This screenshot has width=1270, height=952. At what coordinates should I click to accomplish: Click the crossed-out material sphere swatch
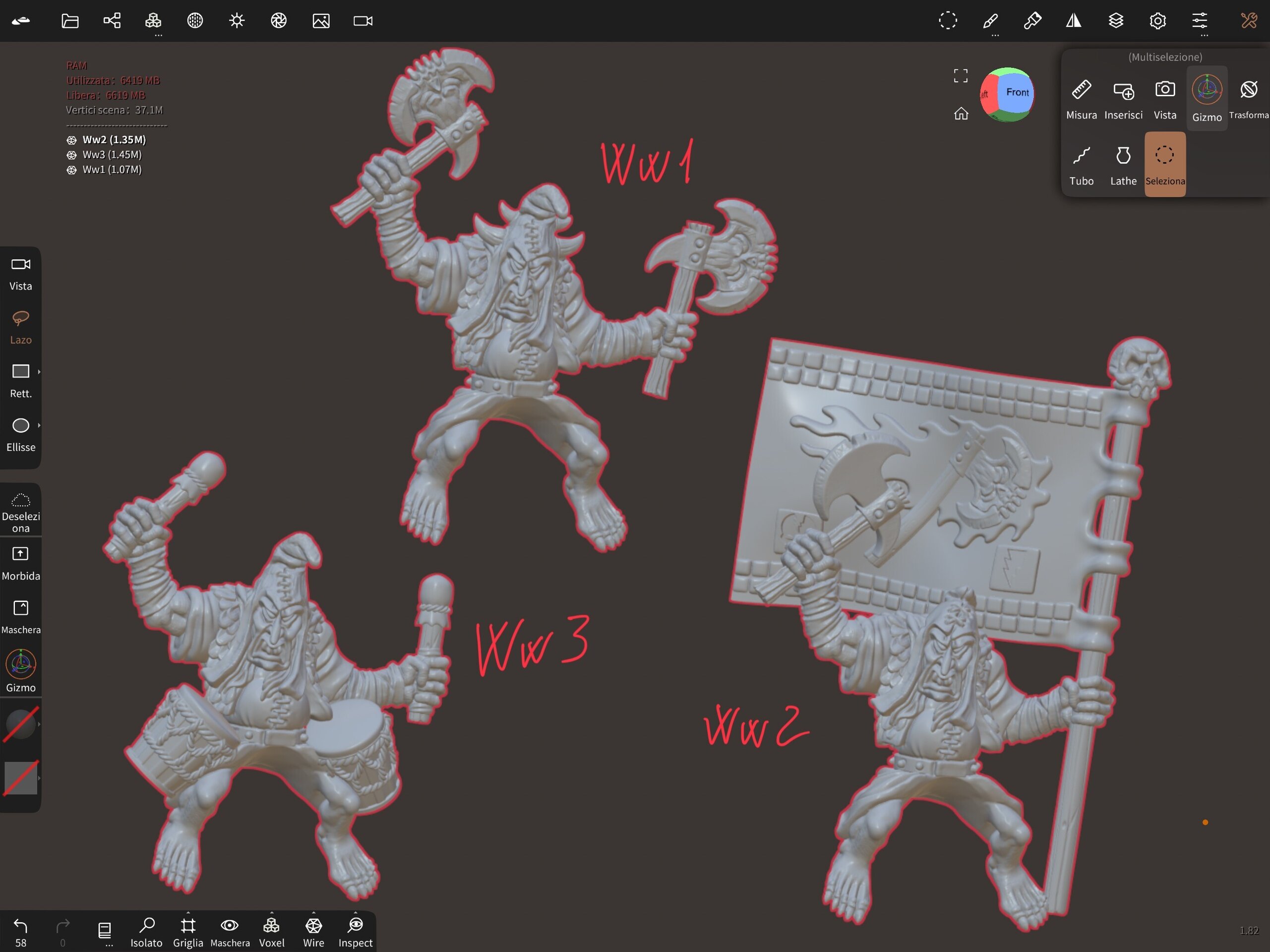coord(21,724)
